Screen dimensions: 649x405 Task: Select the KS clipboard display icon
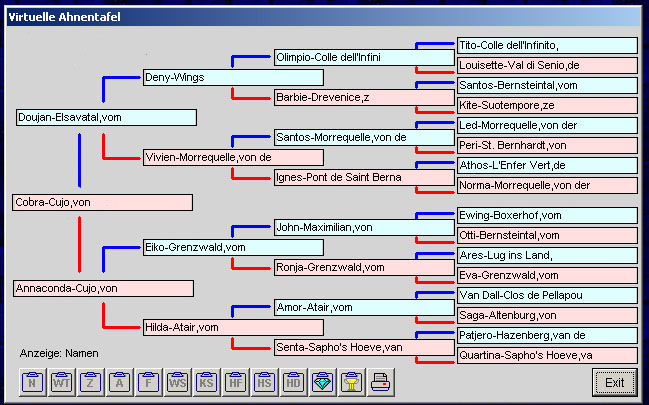tap(206, 382)
